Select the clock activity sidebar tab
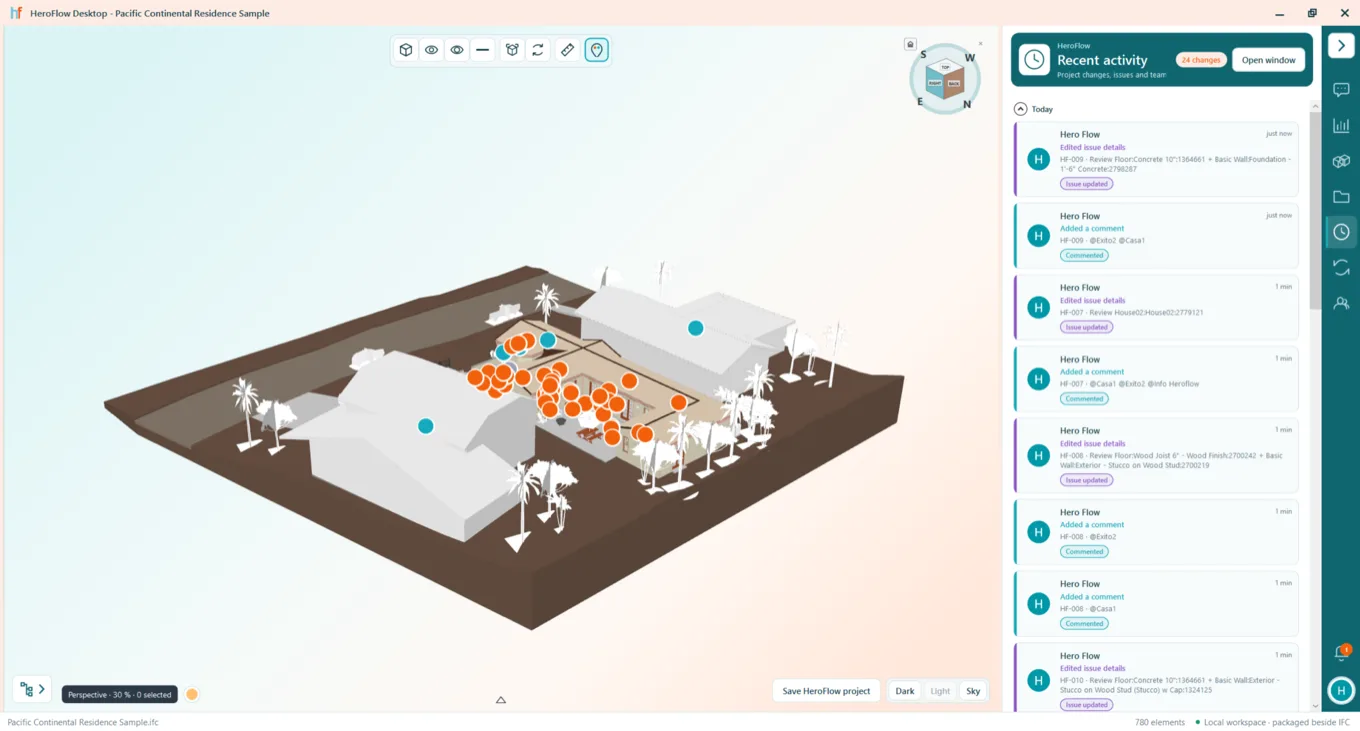Viewport: 1360px width, 731px height. [x=1341, y=232]
